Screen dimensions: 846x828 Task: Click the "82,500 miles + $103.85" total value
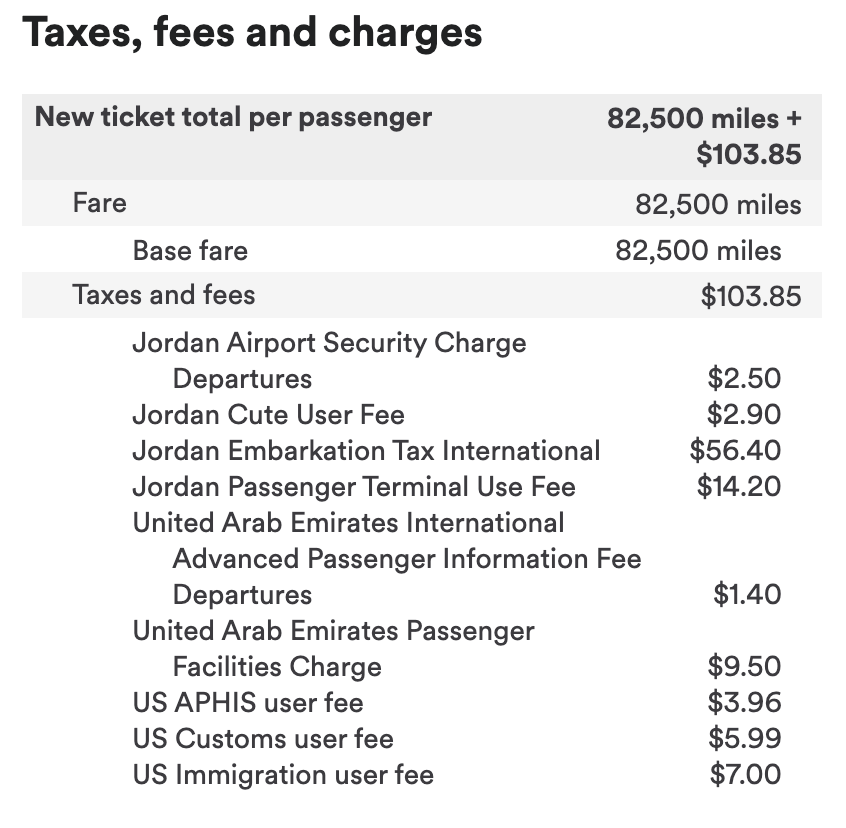[x=704, y=136]
